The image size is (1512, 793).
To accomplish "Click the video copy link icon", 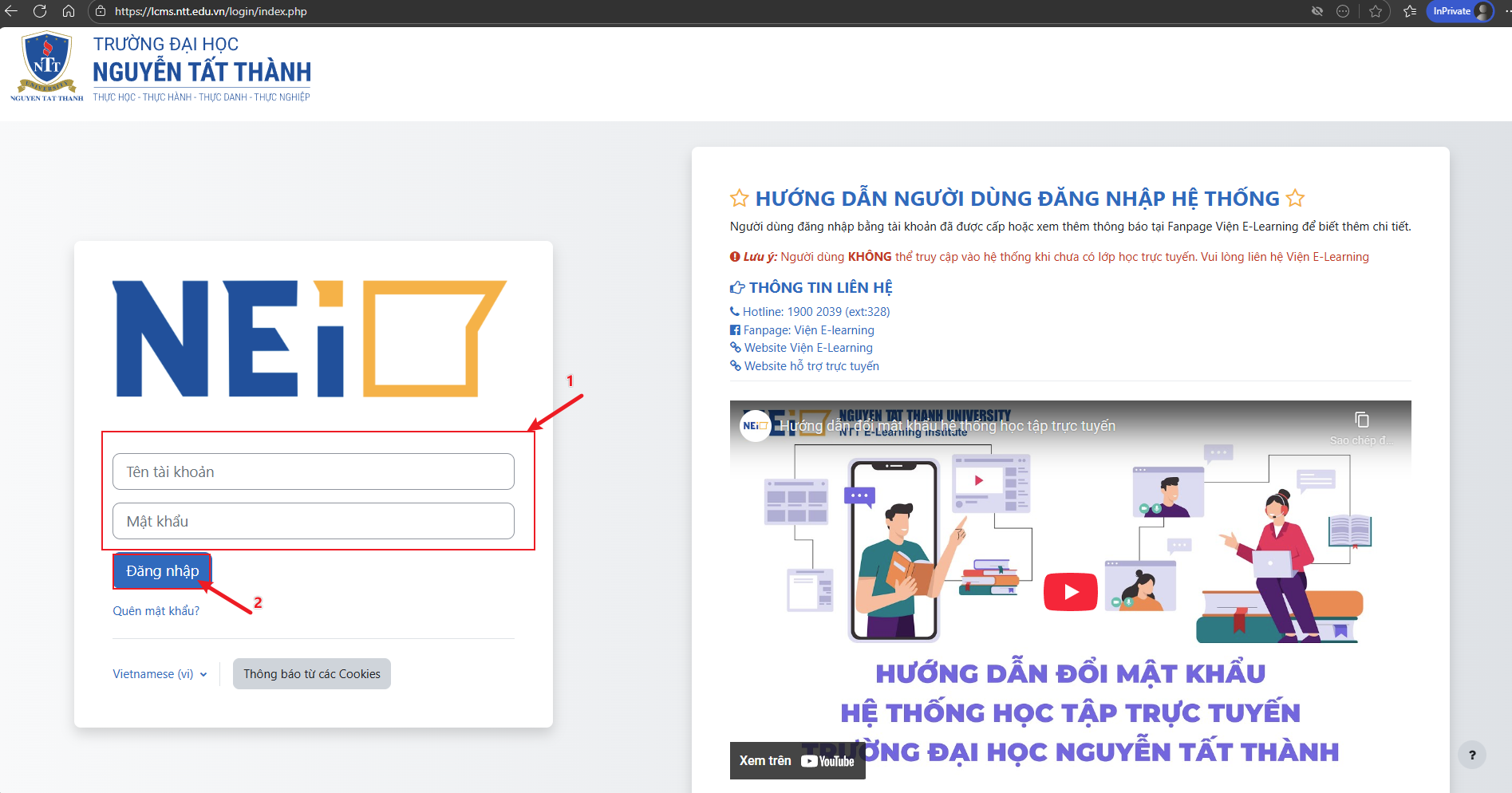I will (x=1361, y=420).
